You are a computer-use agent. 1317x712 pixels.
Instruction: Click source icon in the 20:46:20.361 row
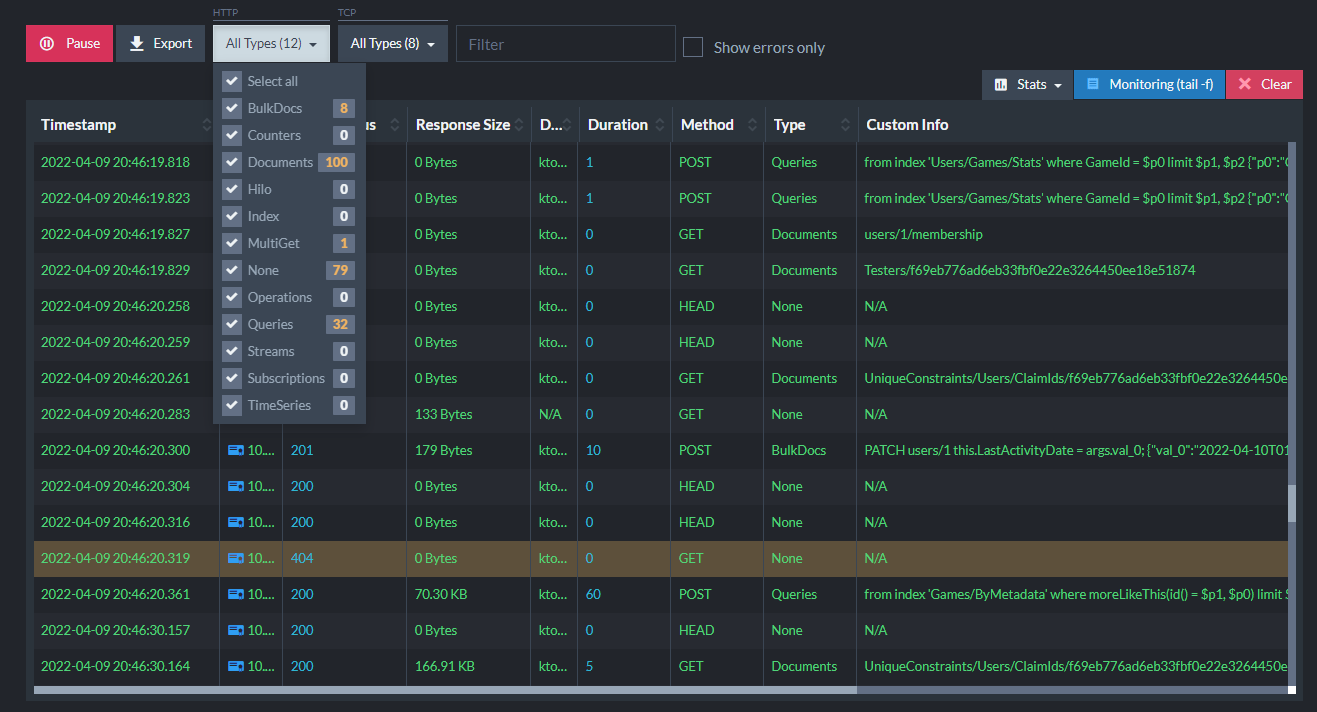236,594
